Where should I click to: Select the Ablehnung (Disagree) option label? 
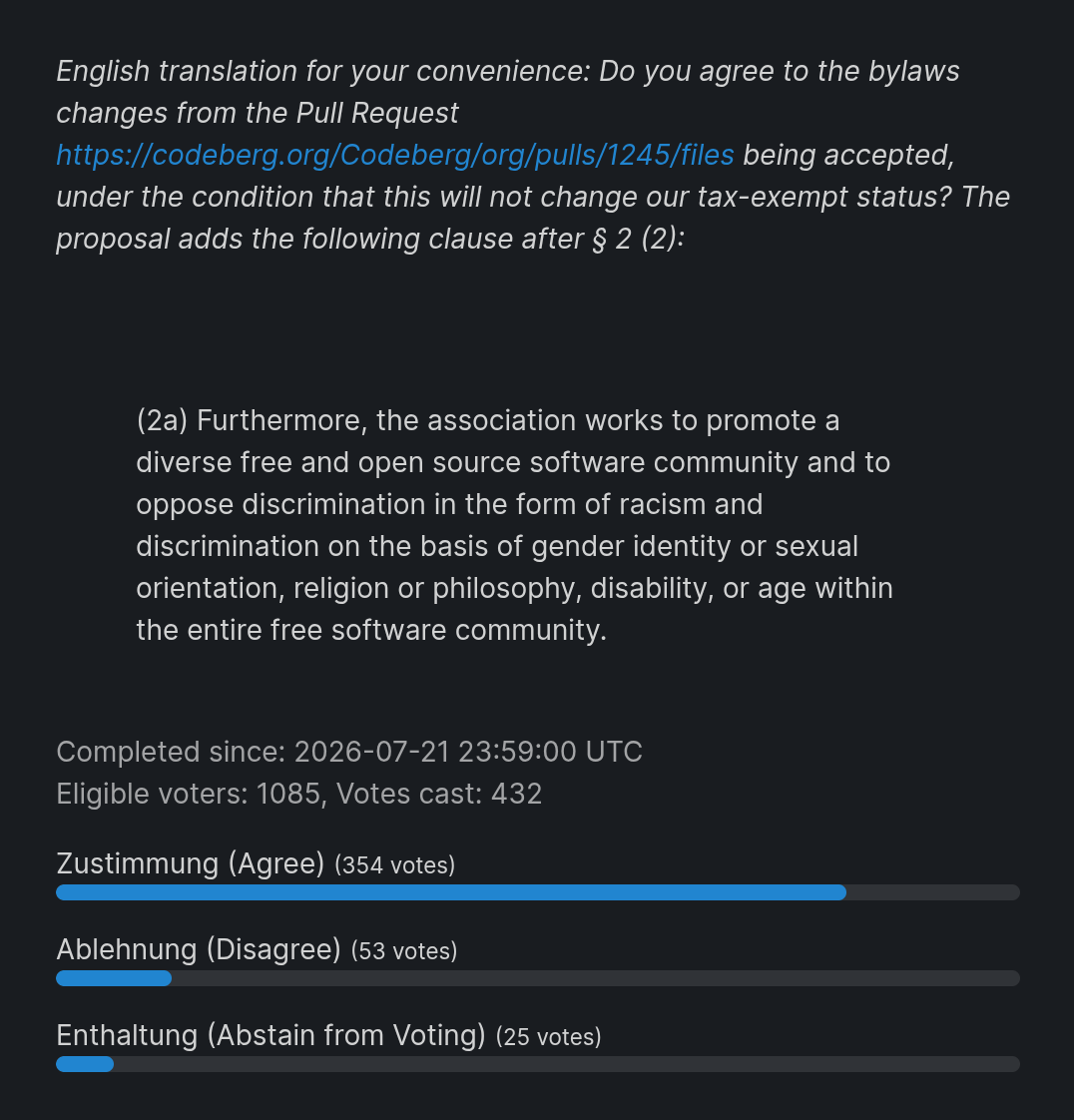[x=199, y=949]
